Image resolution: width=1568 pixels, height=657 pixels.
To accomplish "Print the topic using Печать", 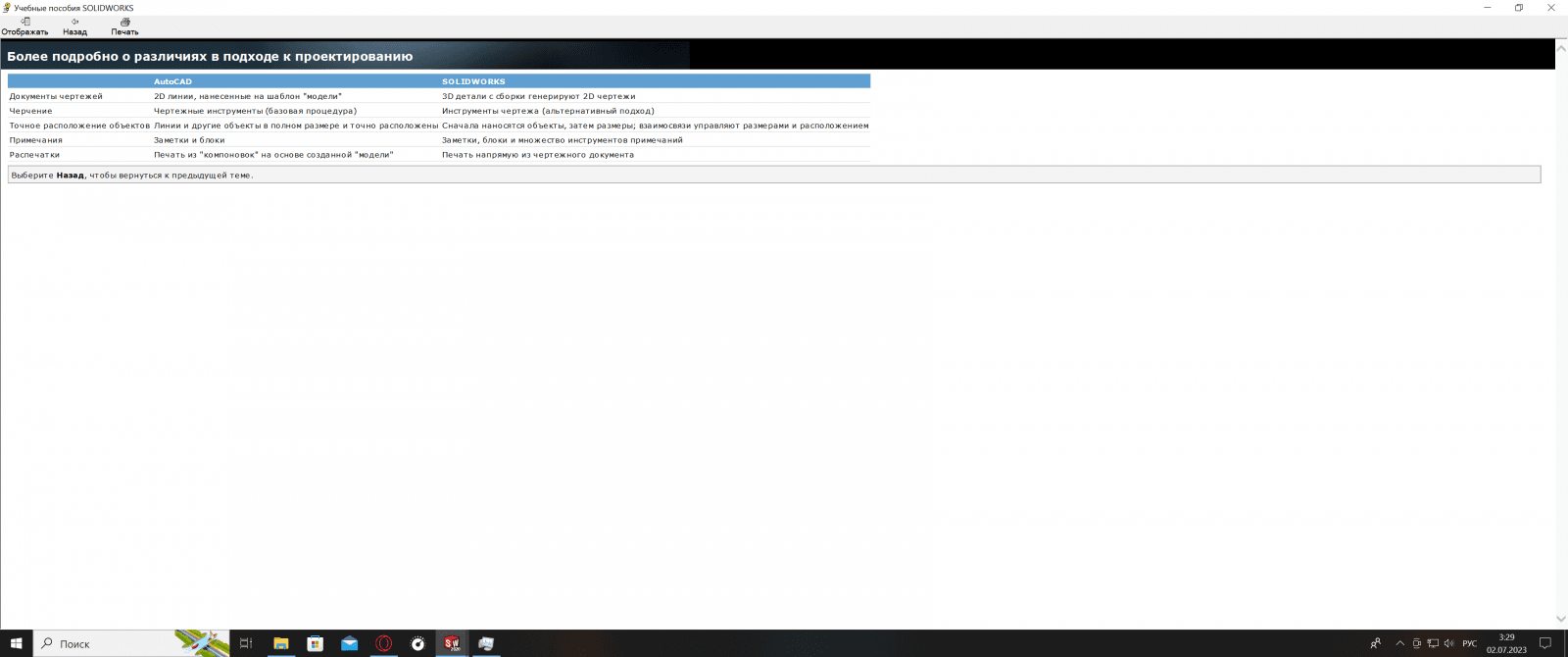I will [x=124, y=26].
